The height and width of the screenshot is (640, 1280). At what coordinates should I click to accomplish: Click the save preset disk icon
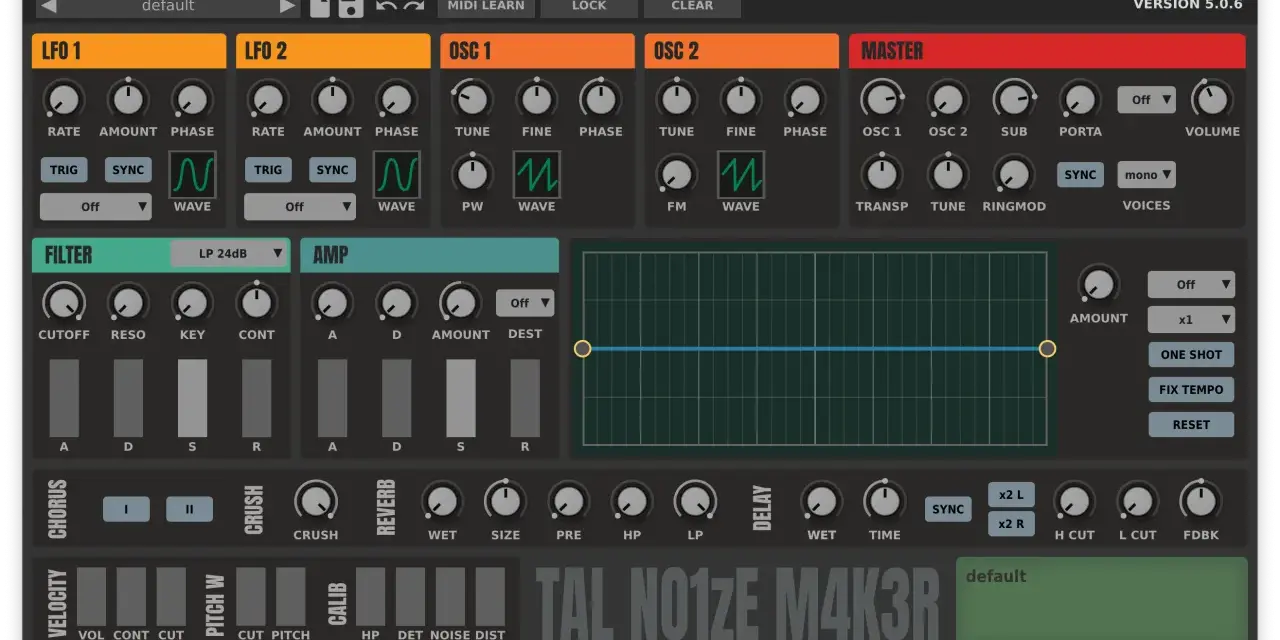tap(350, 7)
